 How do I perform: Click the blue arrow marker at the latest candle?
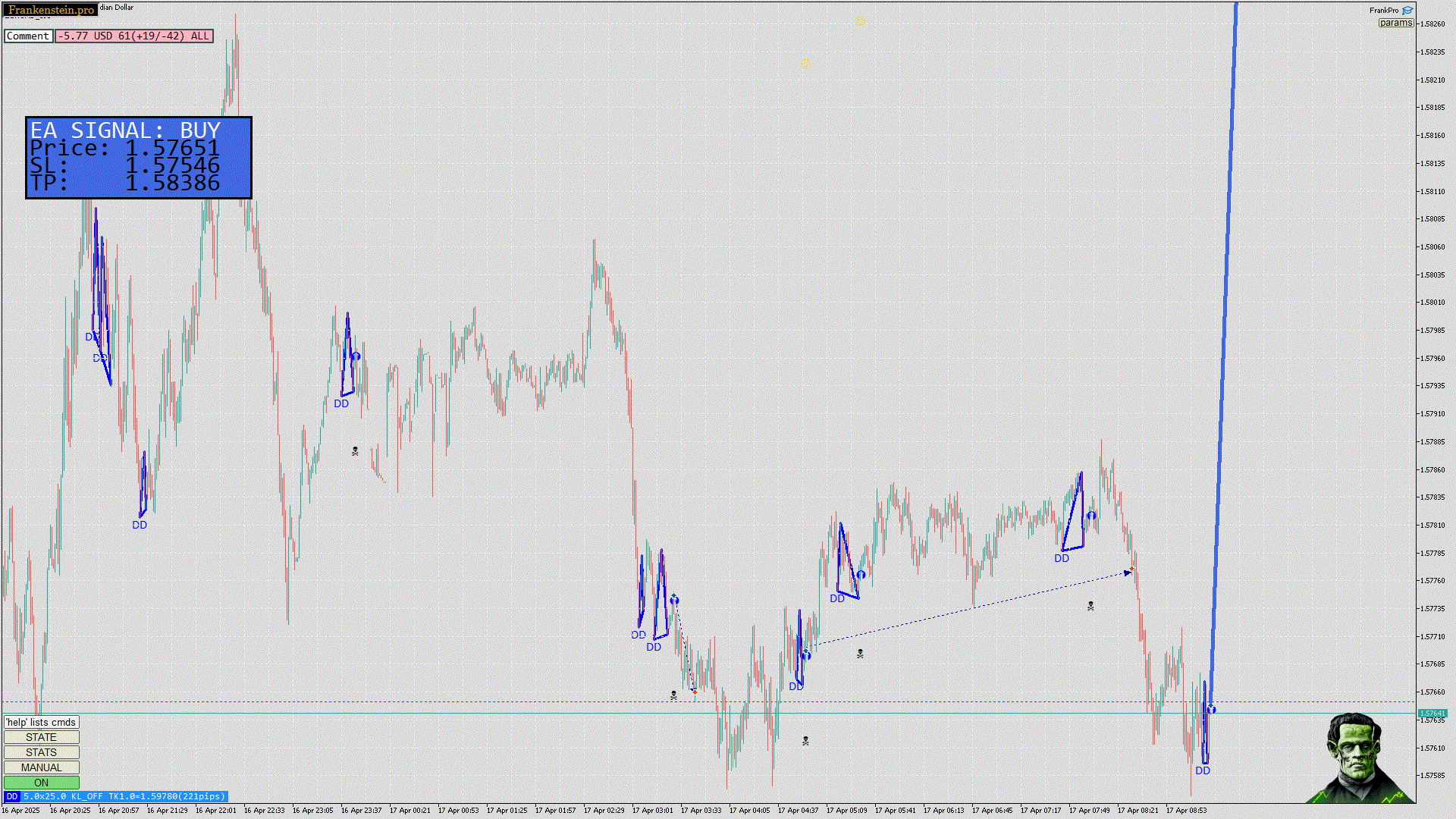[x=1211, y=709]
